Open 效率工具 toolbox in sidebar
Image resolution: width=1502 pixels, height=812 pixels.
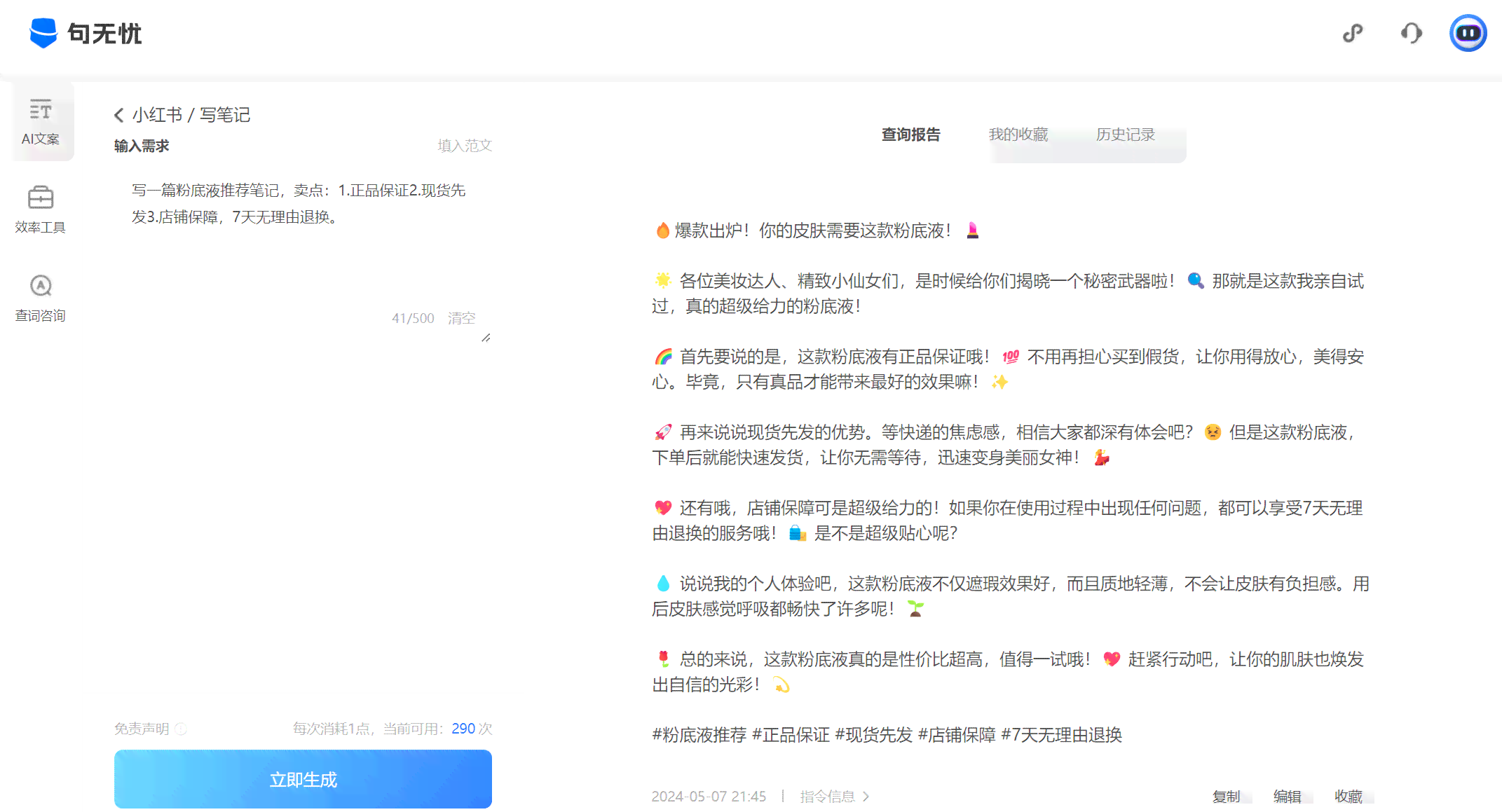pos(41,209)
